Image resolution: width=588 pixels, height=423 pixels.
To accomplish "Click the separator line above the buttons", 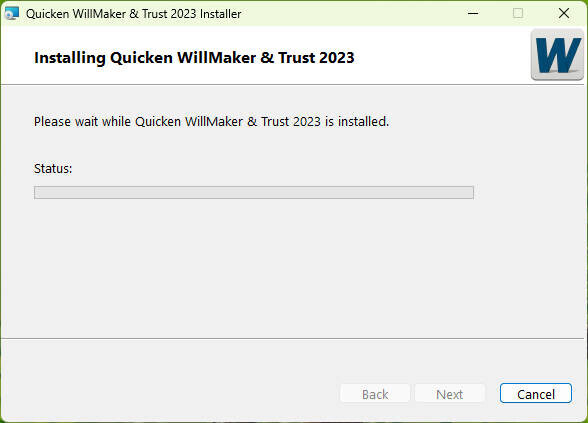I will 292,338.
